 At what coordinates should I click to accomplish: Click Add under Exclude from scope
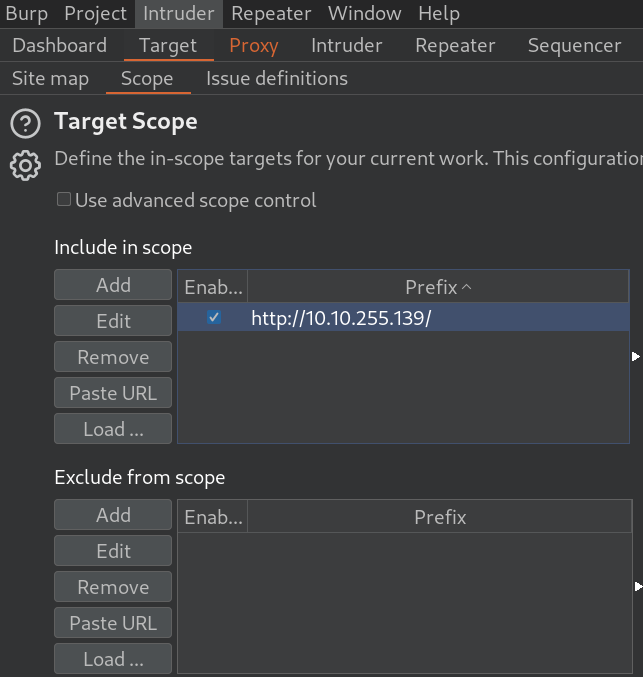(x=113, y=515)
